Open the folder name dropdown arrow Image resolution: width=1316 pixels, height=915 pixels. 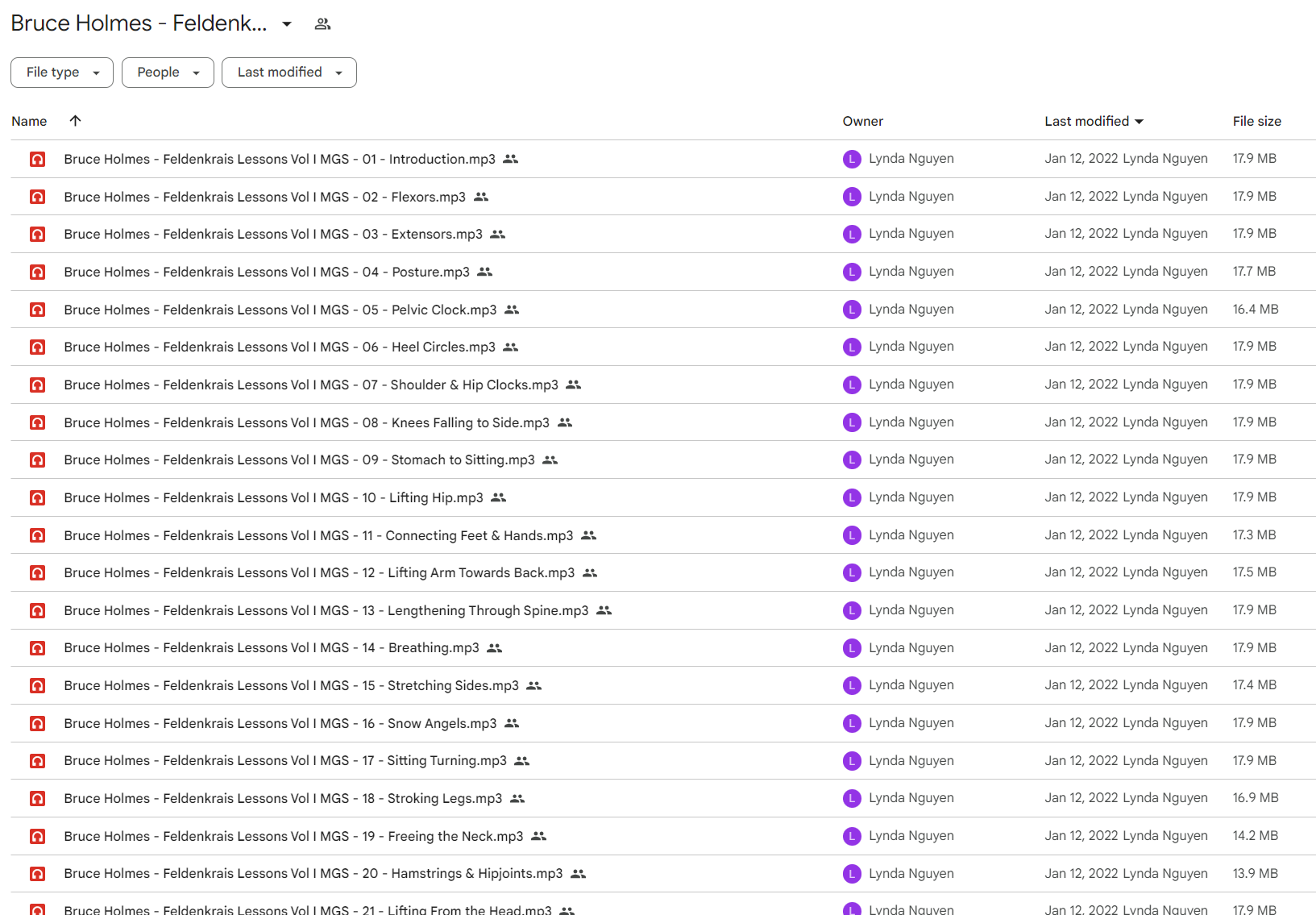point(287,24)
